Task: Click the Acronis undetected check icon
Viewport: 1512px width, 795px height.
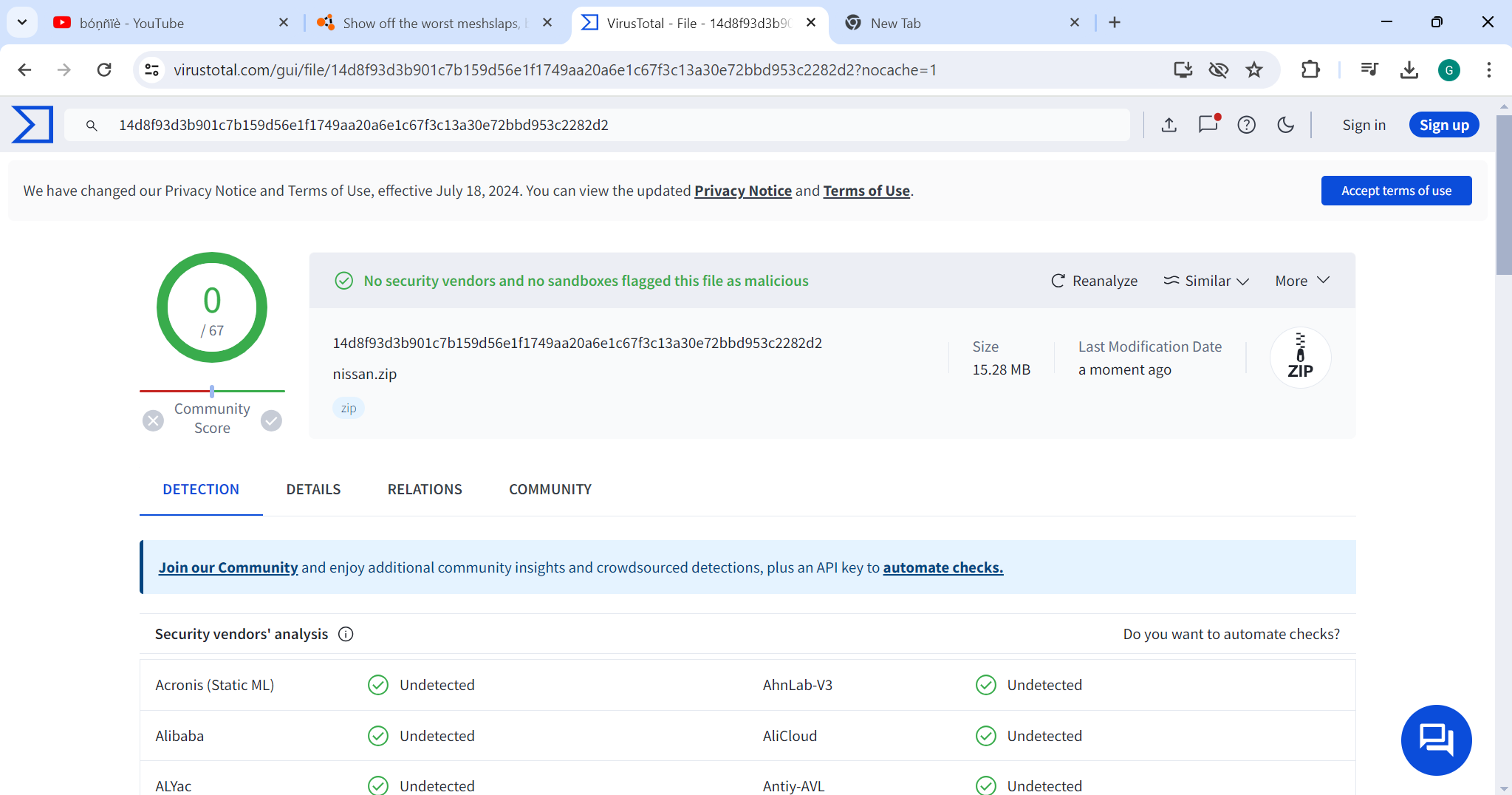Action: (378, 685)
